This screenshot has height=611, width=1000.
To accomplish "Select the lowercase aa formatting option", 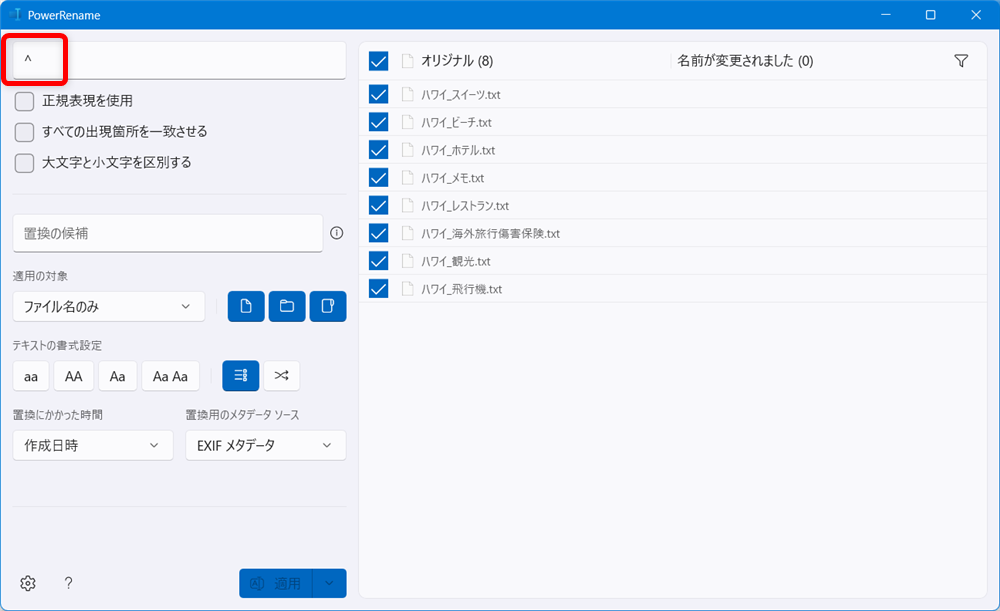I will point(30,376).
